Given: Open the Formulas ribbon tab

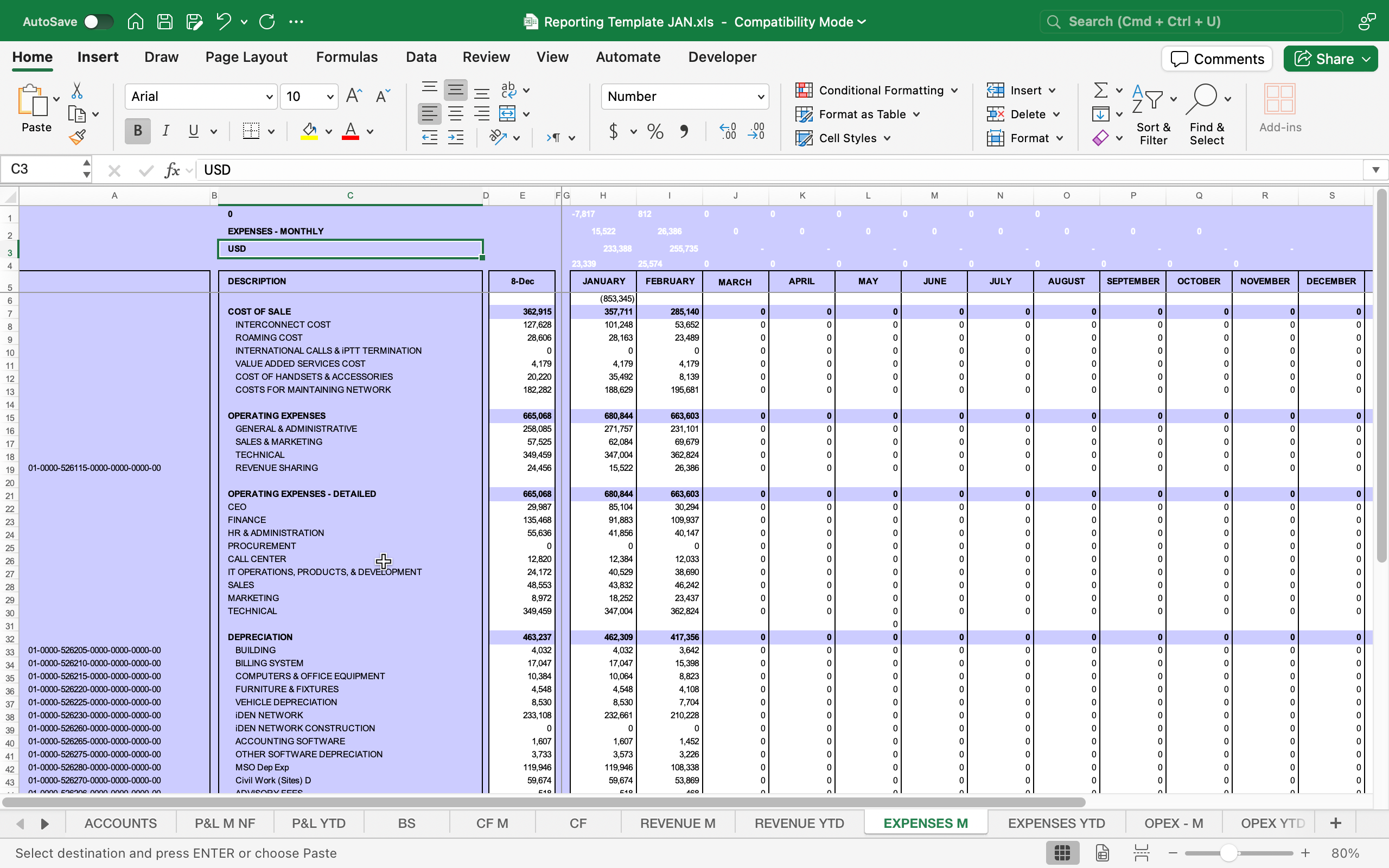Looking at the screenshot, I should 347,57.
